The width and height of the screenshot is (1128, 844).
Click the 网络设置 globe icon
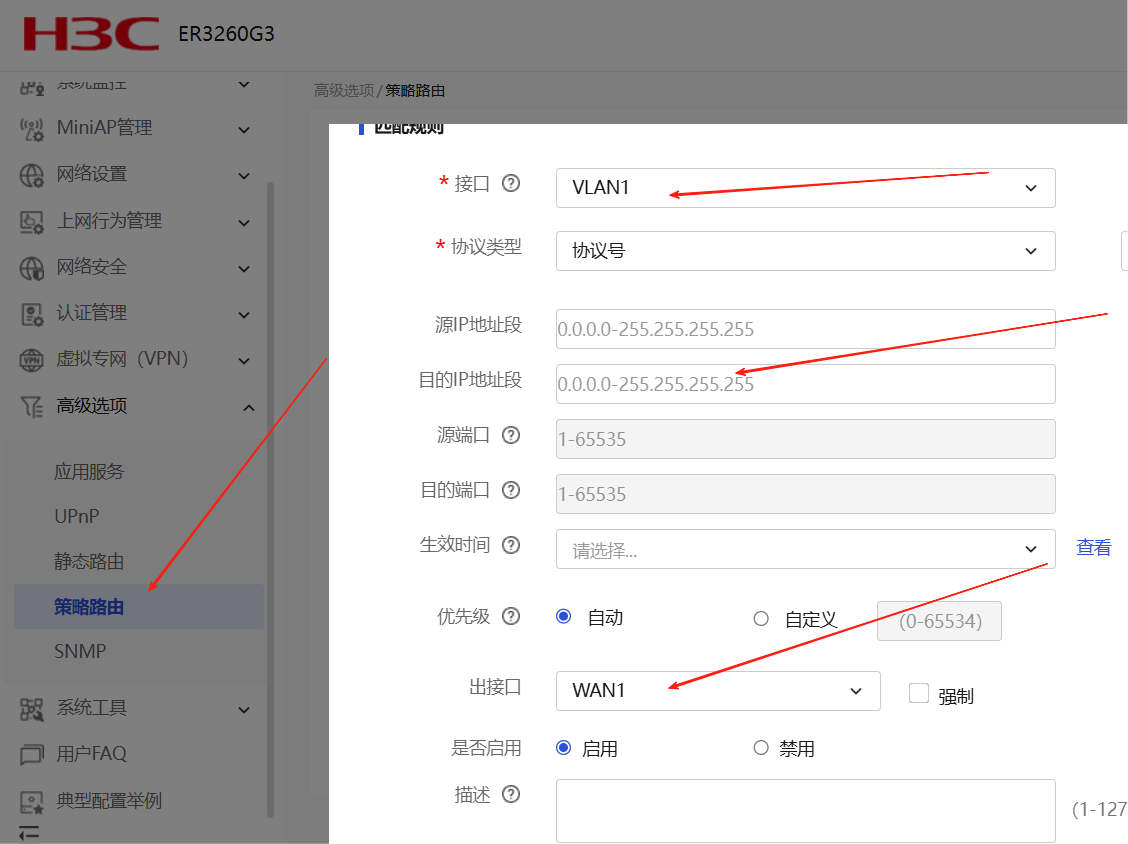click(32, 176)
